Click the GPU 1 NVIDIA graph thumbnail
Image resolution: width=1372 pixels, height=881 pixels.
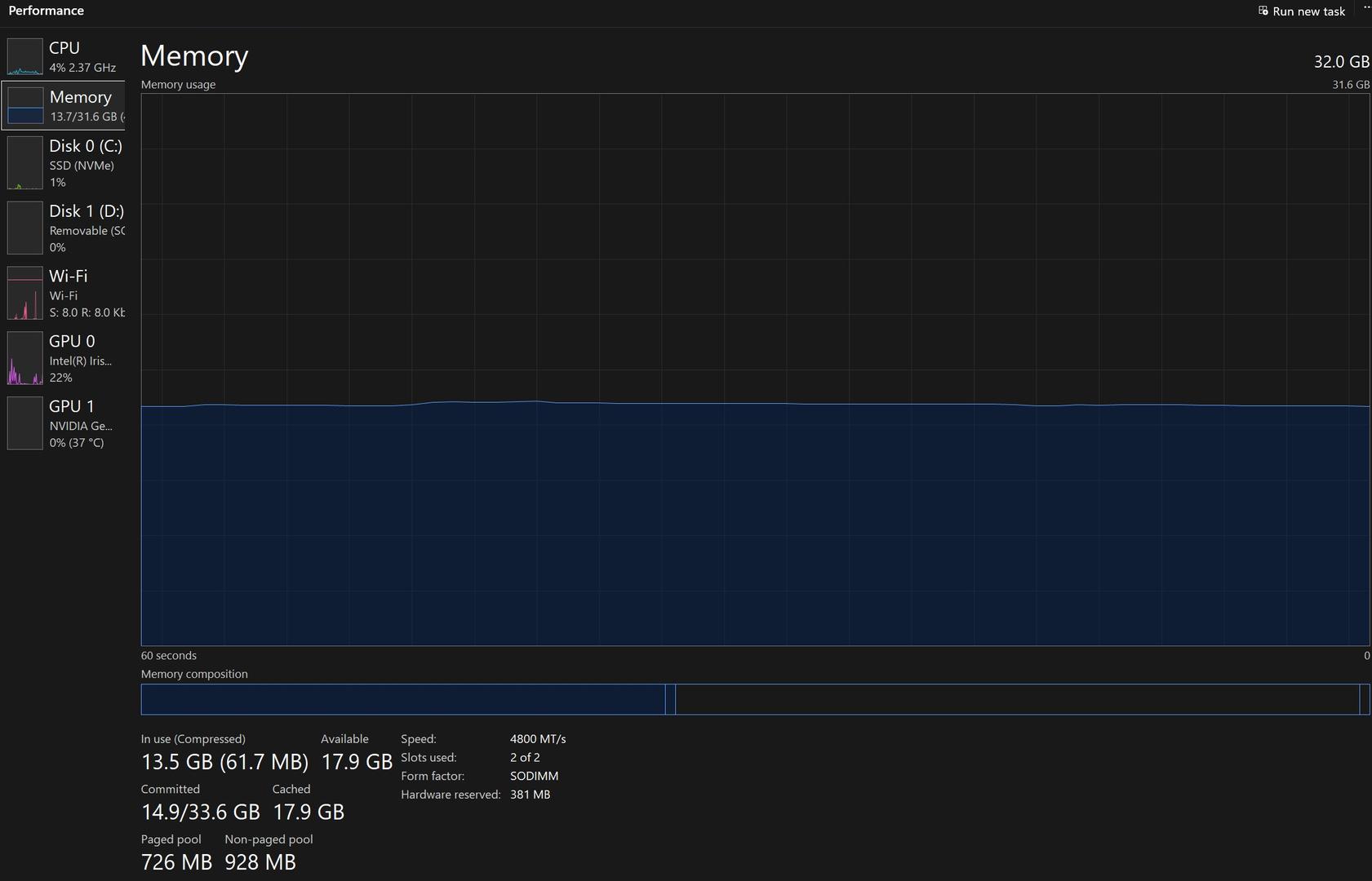click(x=24, y=423)
